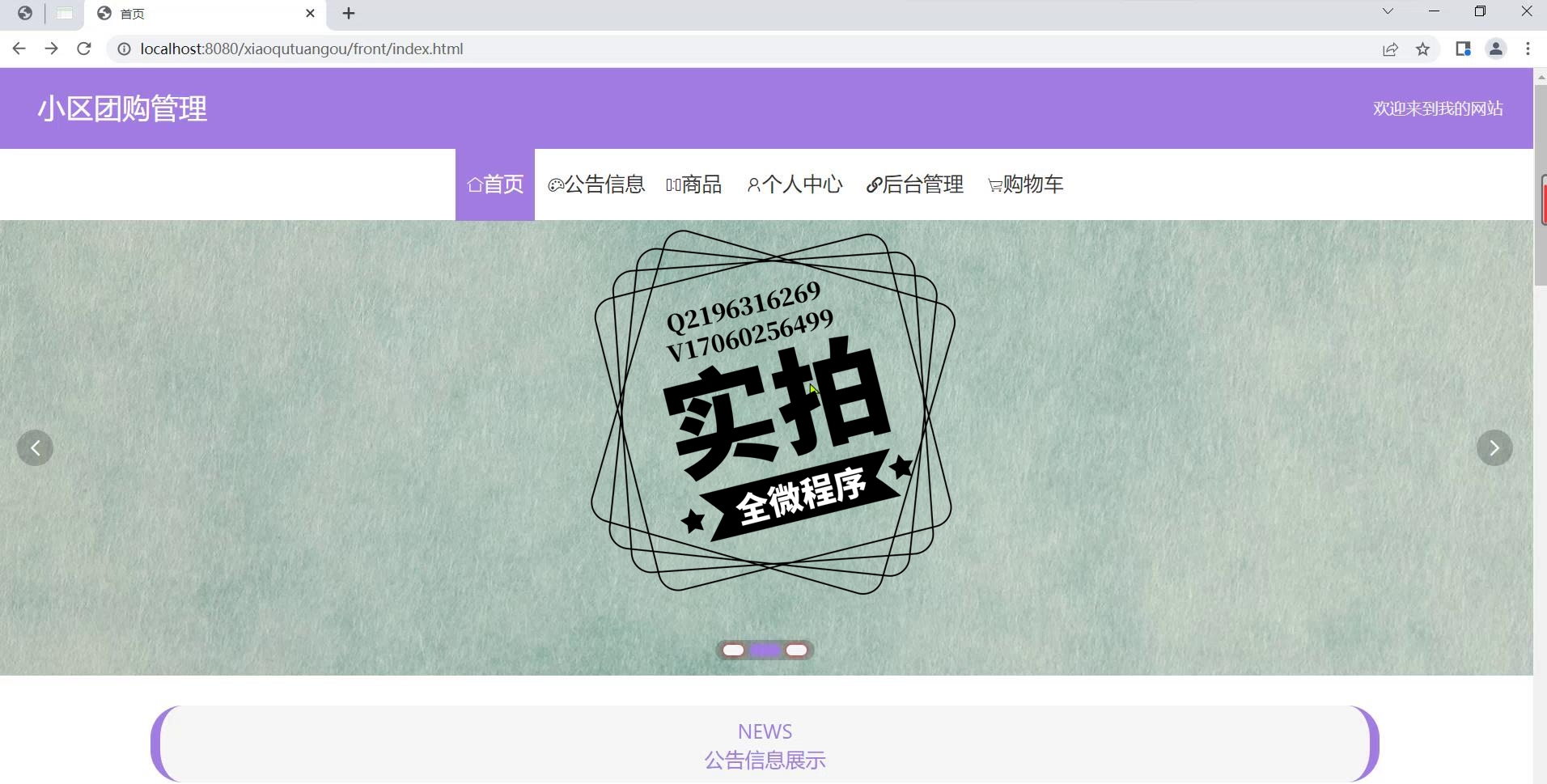Minimize the browser window
Screen dimensions: 1547x784
[1434, 11]
